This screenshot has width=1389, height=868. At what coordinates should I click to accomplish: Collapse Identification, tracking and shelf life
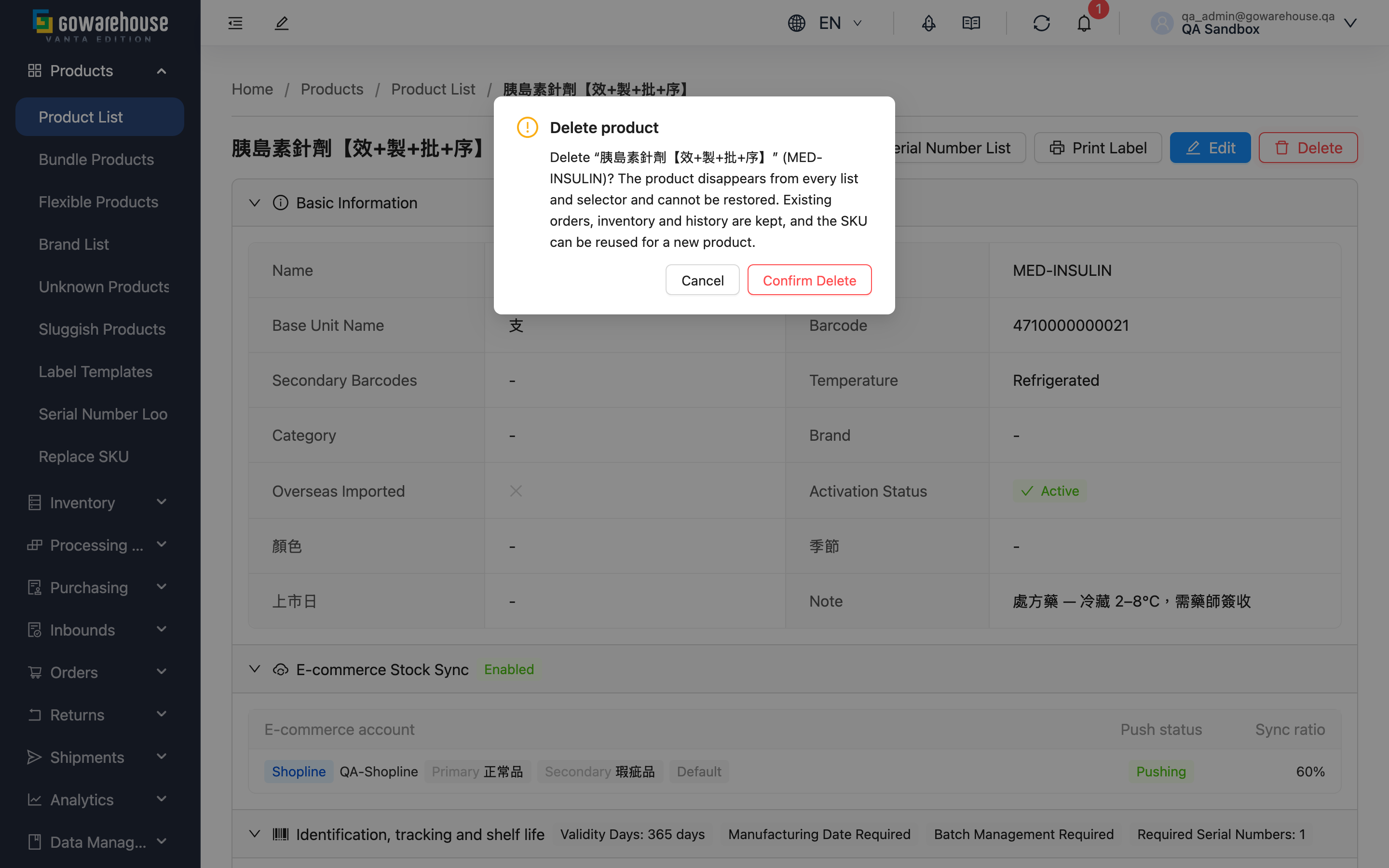point(254,834)
